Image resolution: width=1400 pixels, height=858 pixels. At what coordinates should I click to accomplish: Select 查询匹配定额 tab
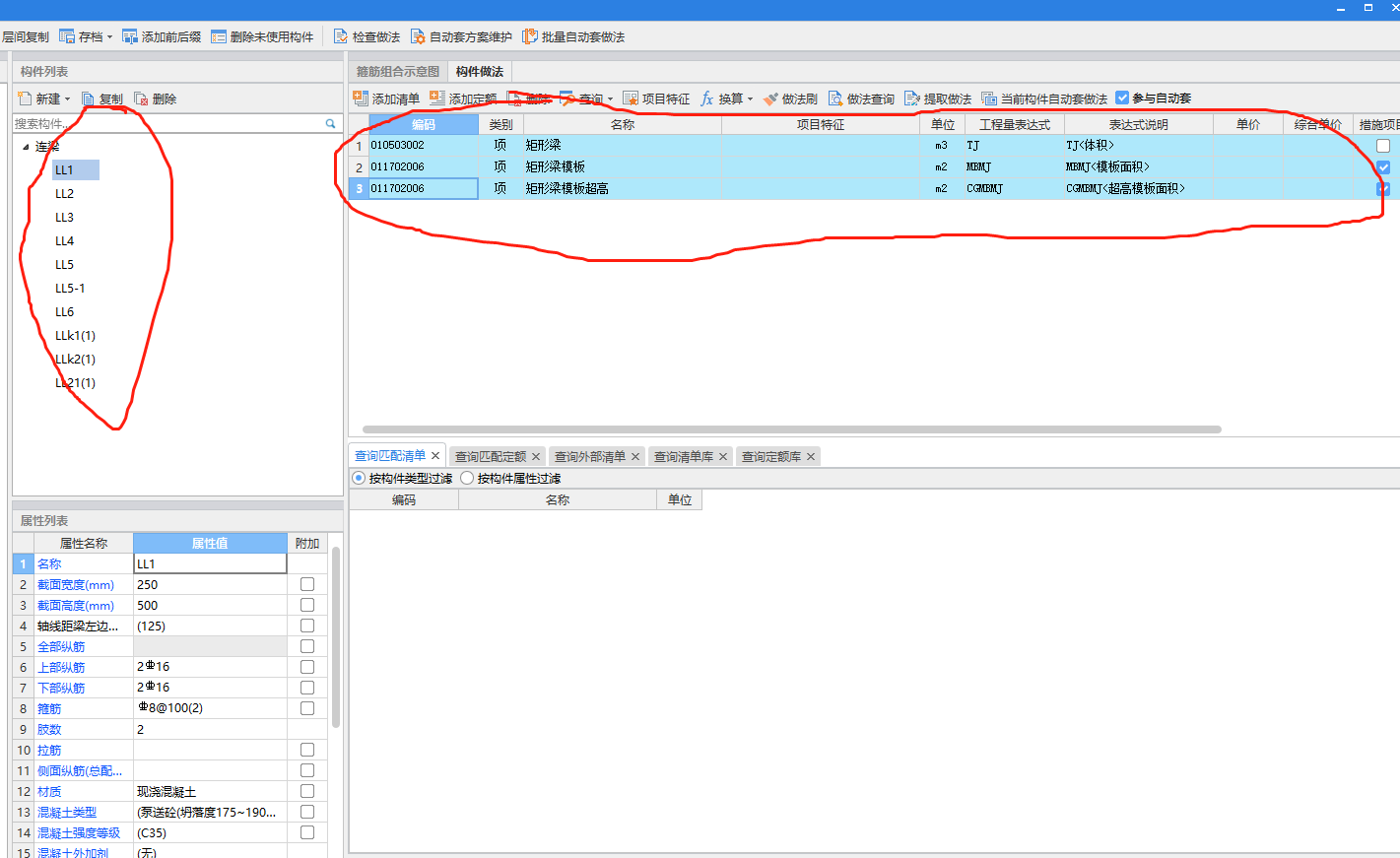point(491,457)
